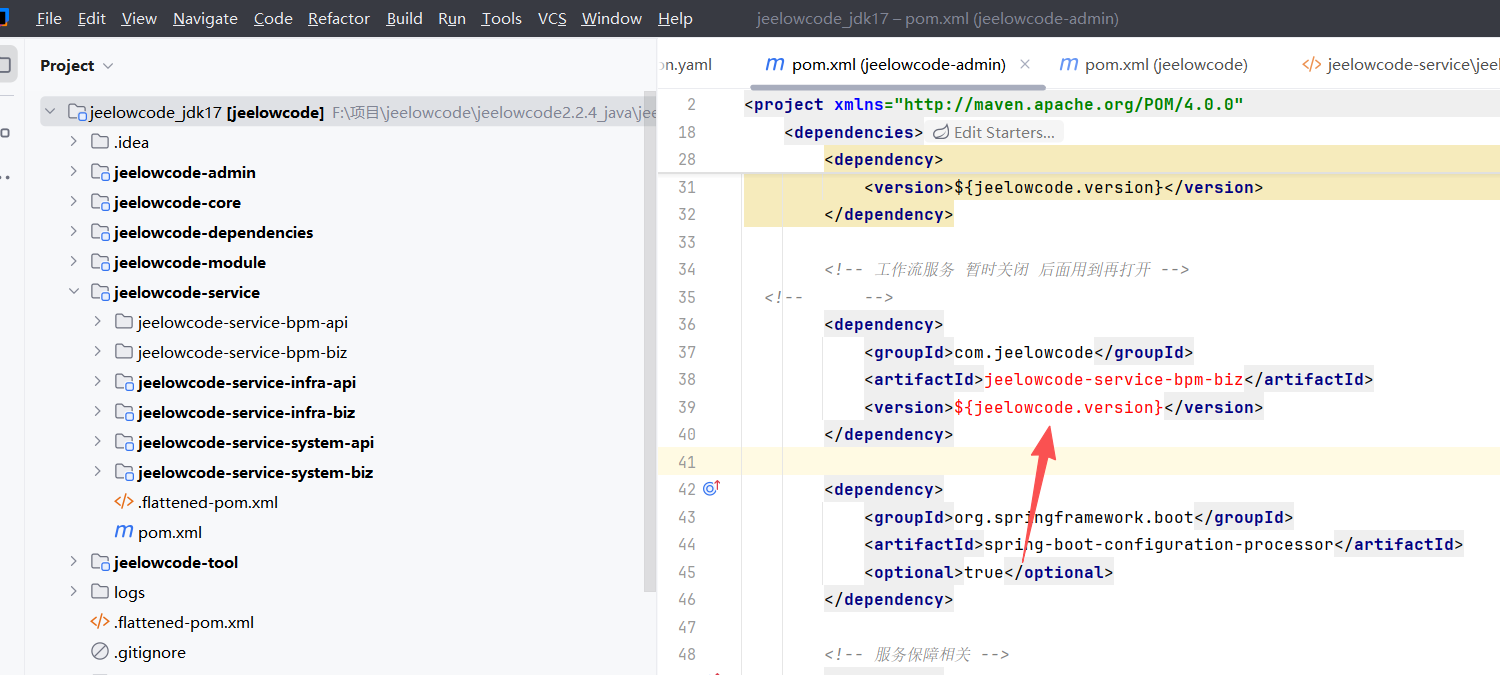Click the gutter override marker at line 42
Viewport: 1500px width, 675px height.
(x=711, y=488)
